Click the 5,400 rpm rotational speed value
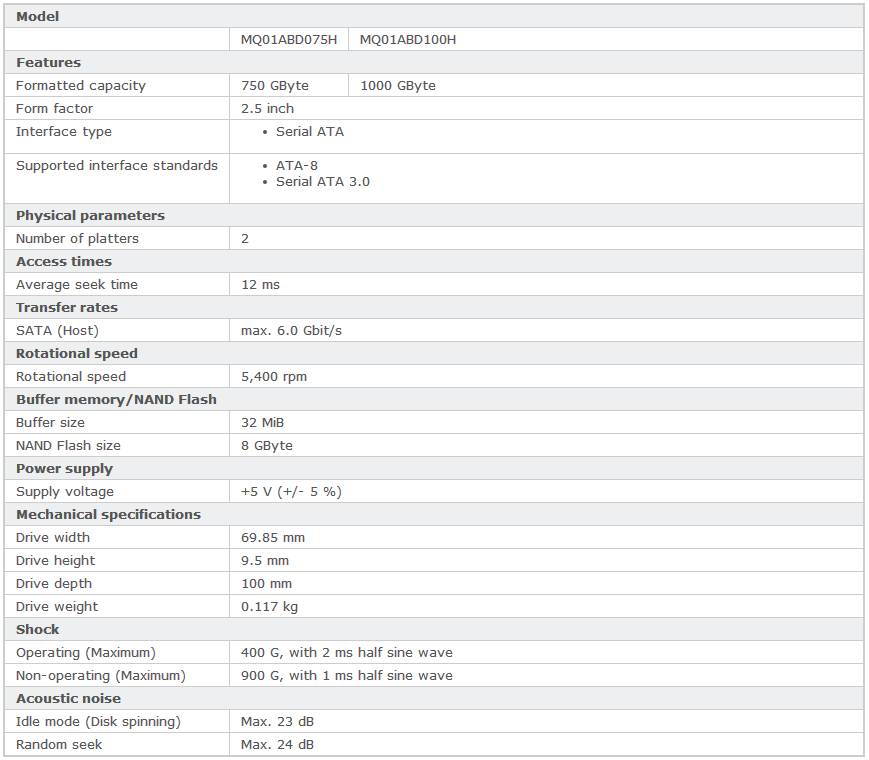Viewport: 869px width, 760px height. tap(274, 377)
